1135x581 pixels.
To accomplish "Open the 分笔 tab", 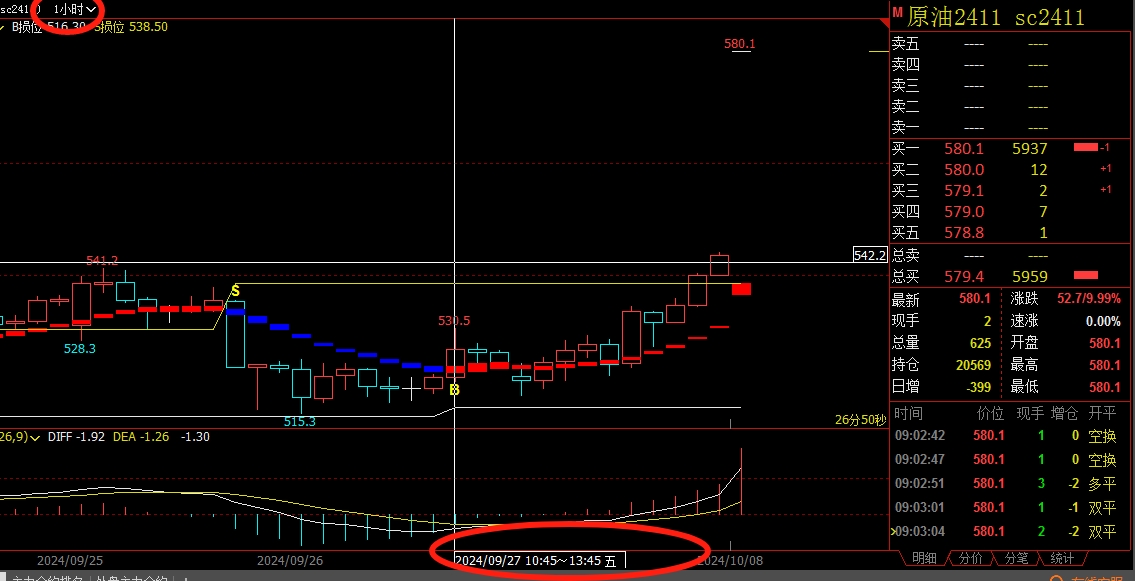I will click(x=1016, y=558).
